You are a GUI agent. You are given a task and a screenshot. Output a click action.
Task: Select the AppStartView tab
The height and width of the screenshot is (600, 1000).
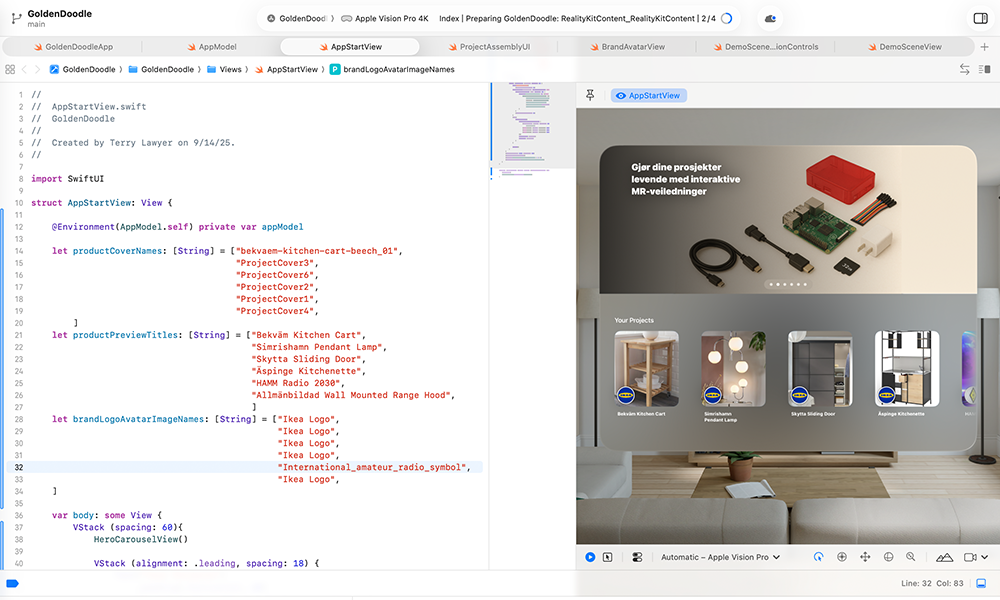tap(350, 47)
